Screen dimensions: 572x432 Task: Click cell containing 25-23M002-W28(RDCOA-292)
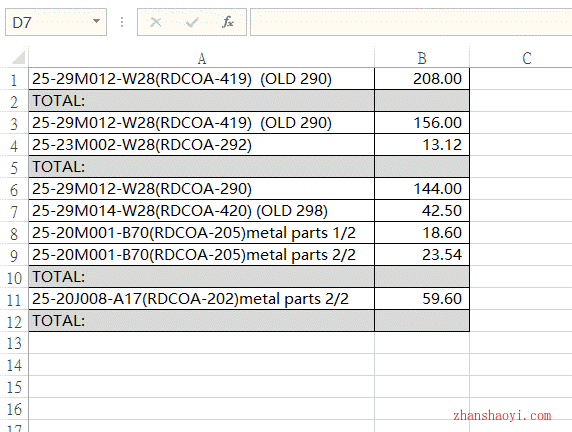(201, 145)
